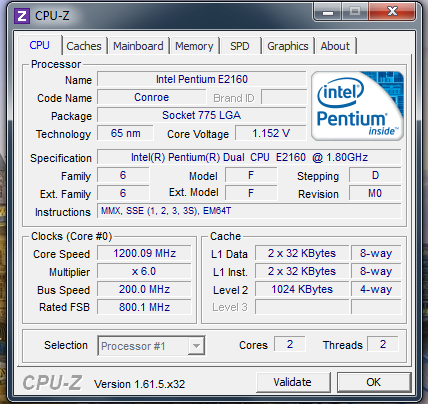Image resolution: width=428 pixels, height=404 pixels.
Task: Click the Intel Pentium inside logo
Action: coord(357,106)
